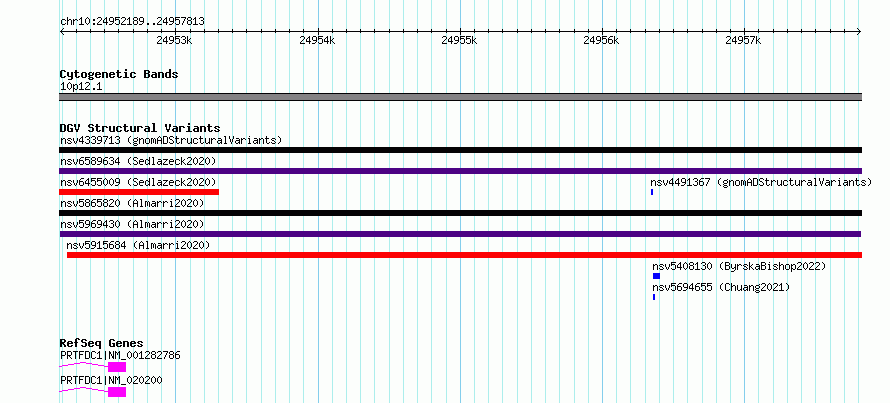Select the magenta exon box of NM_020200
The height and width of the screenshot is (403, 890).
(x=117, y=392)
